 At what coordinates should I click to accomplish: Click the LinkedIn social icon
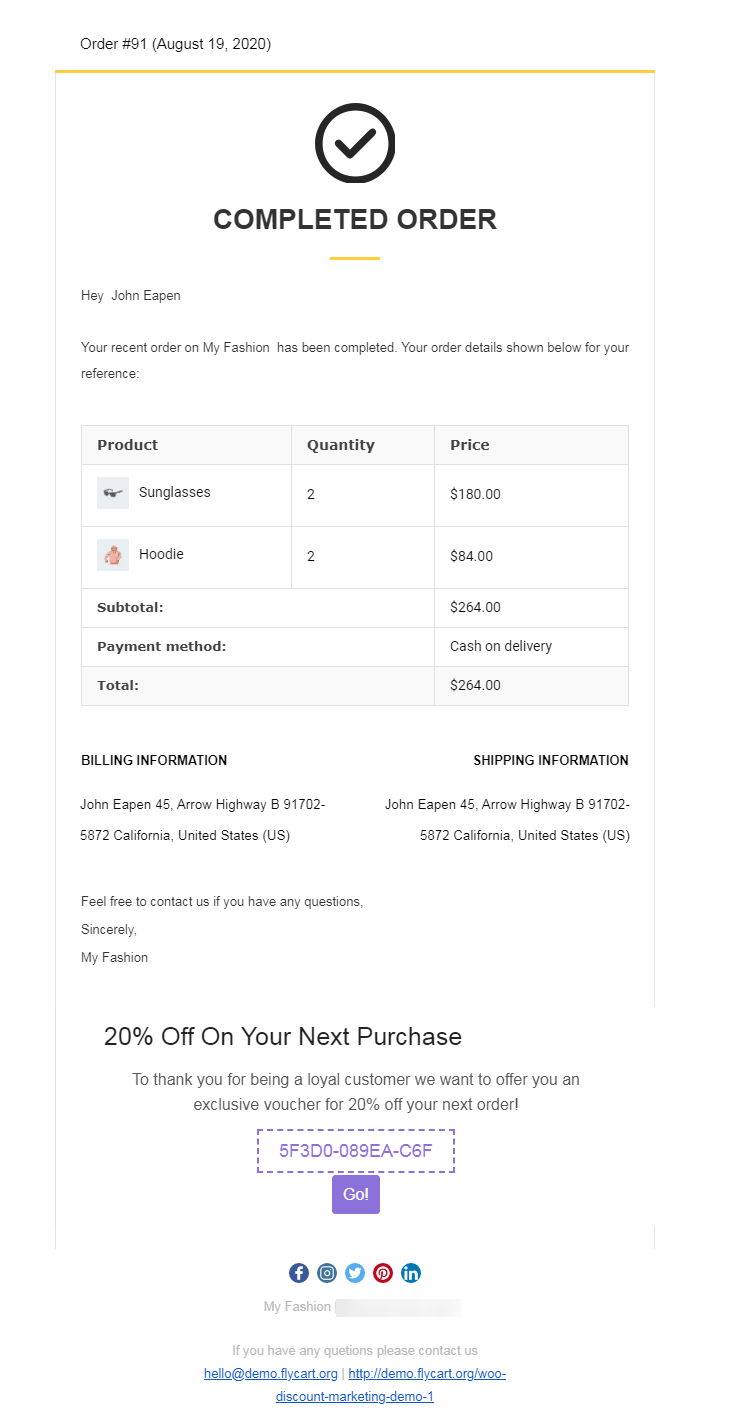(x=411, y=1273)
